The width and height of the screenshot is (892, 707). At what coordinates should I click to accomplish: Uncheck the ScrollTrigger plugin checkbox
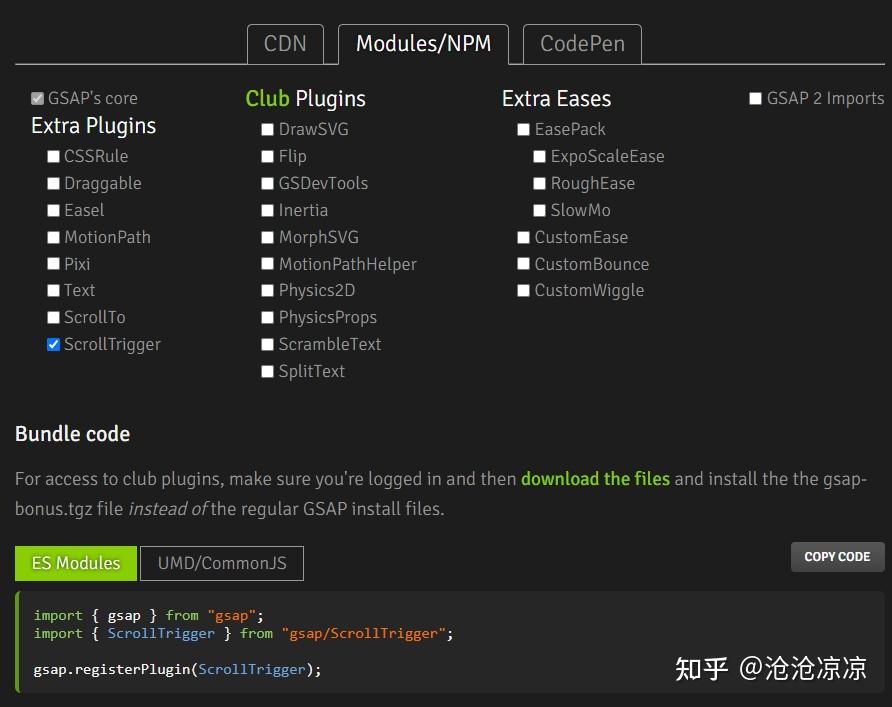[54, 345]
